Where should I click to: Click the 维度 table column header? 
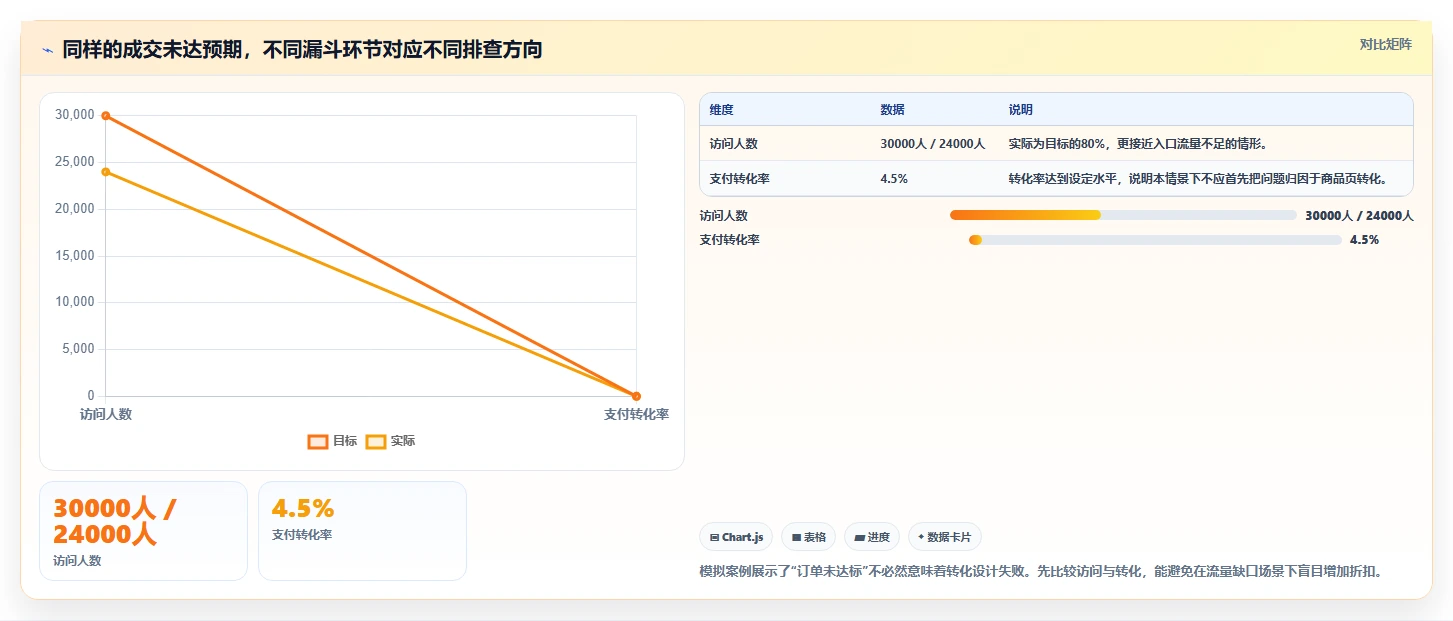click(721, 110)
